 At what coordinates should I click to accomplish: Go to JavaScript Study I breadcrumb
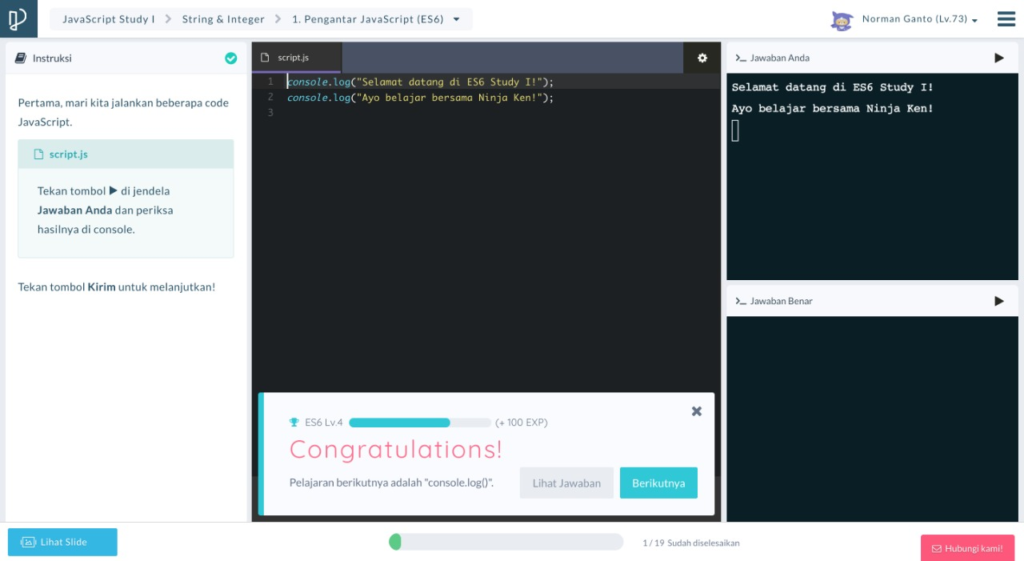(108, 19)
